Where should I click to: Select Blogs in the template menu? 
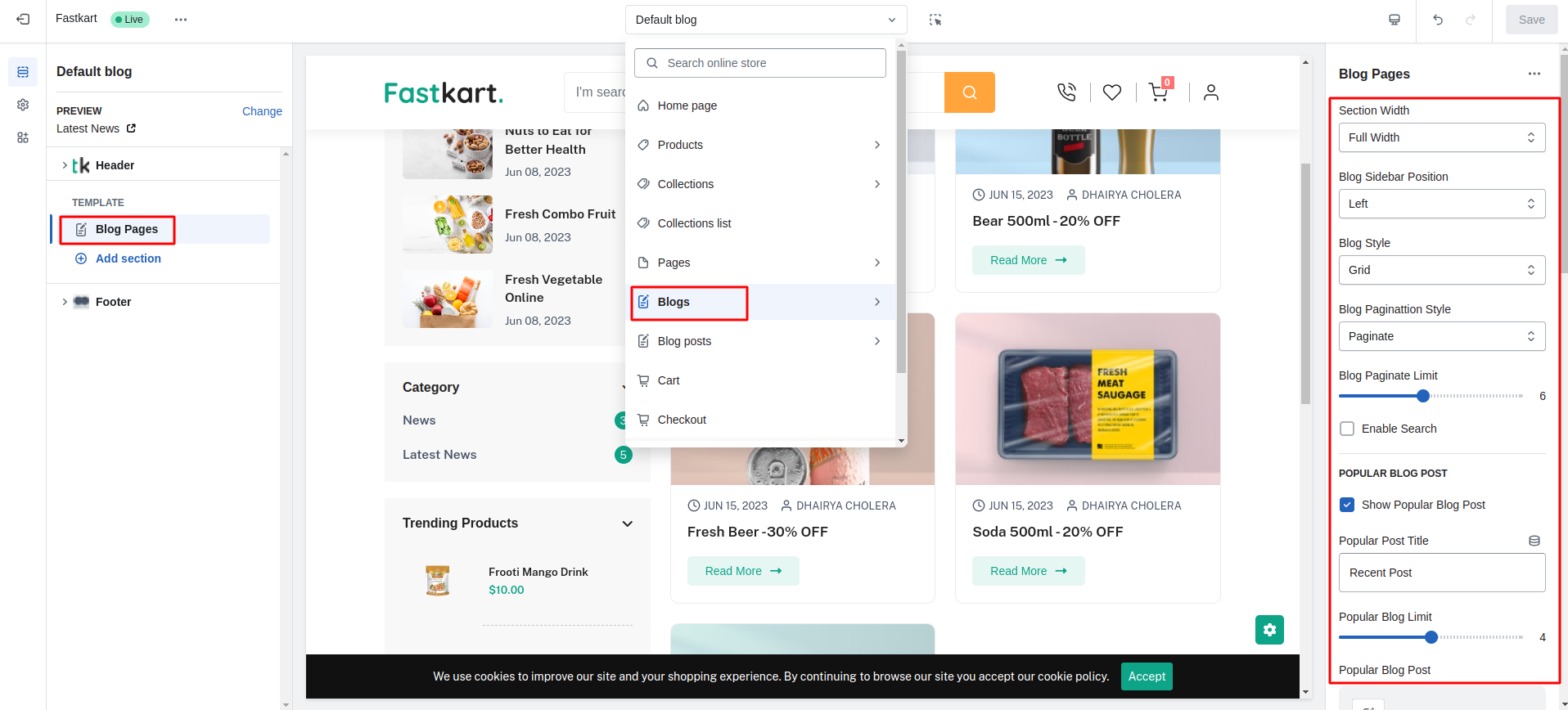pyautogui.click(x=674, y=302)
